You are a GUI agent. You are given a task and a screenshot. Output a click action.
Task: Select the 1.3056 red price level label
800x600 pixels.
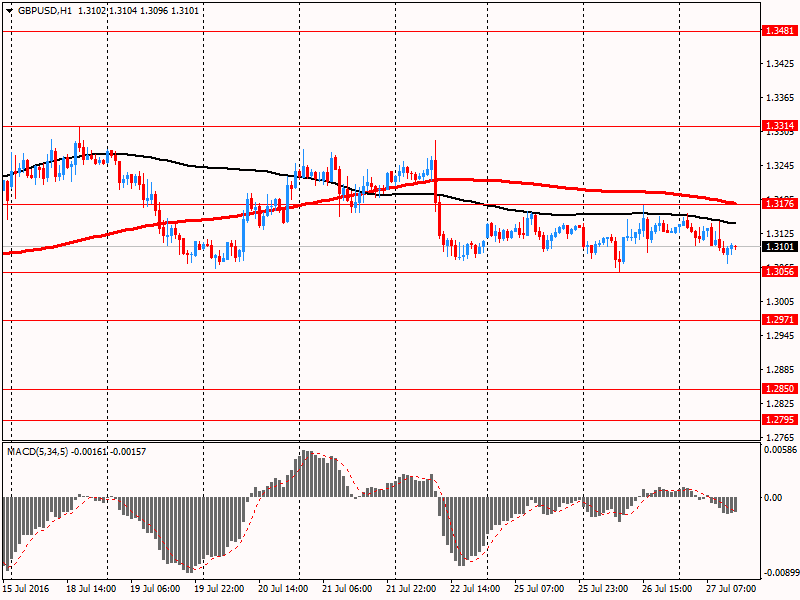click(x=780, y=271)
